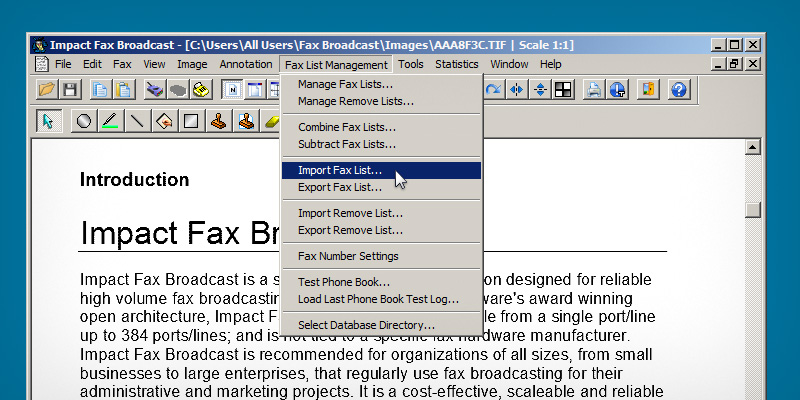Select the straight line annotation tool
The height and width of the screenshot is (400, 800).
coord(137,121)
